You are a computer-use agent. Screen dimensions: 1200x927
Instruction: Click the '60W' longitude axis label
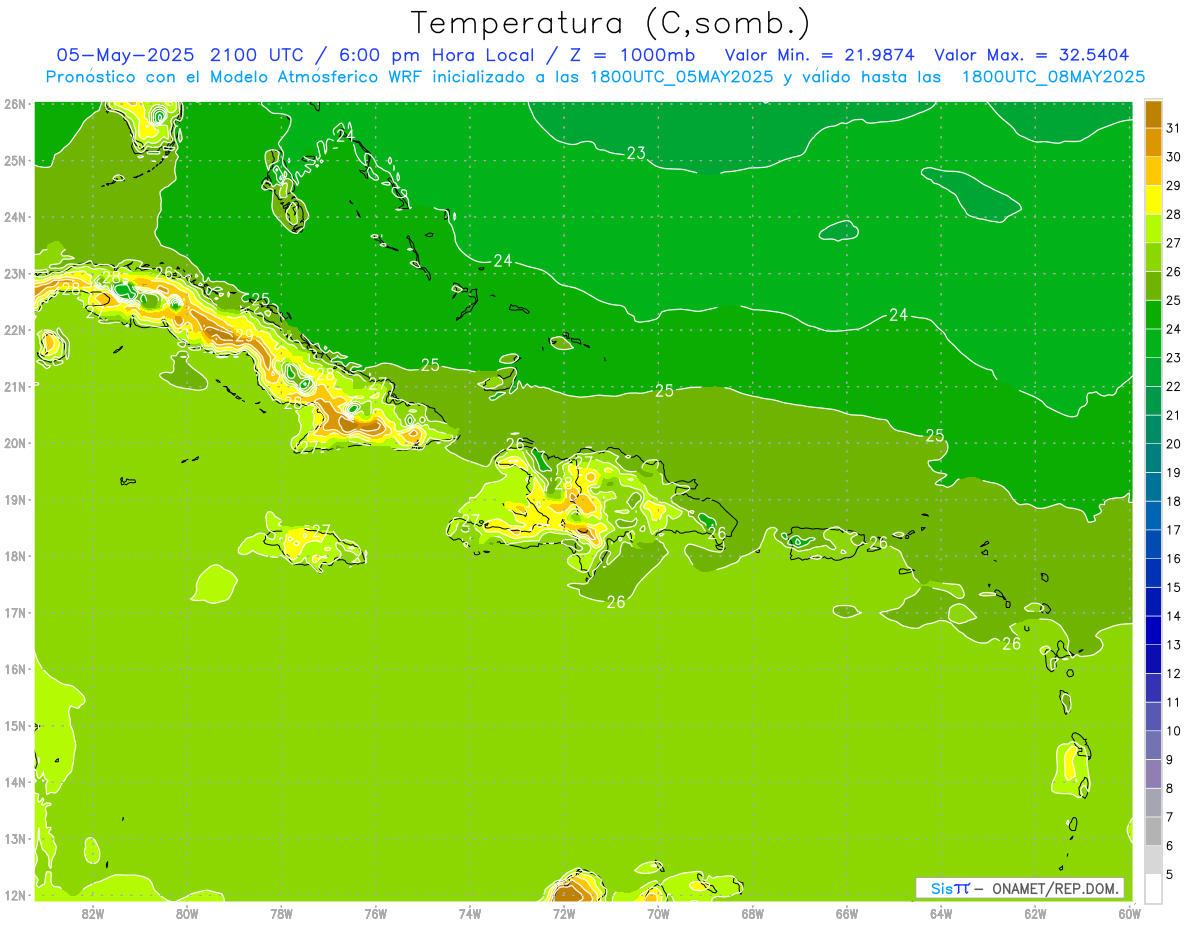click(1130, 913)
